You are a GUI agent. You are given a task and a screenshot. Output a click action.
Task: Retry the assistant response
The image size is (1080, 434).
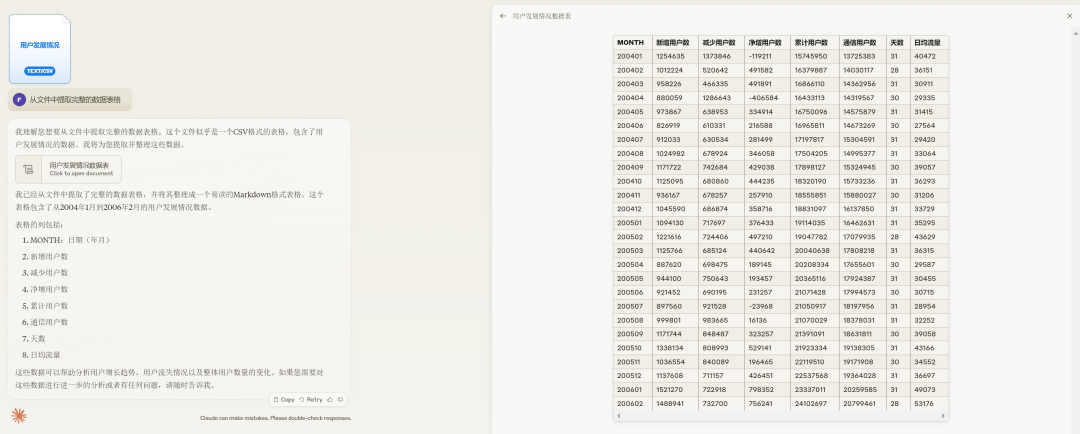coord(310,399)
